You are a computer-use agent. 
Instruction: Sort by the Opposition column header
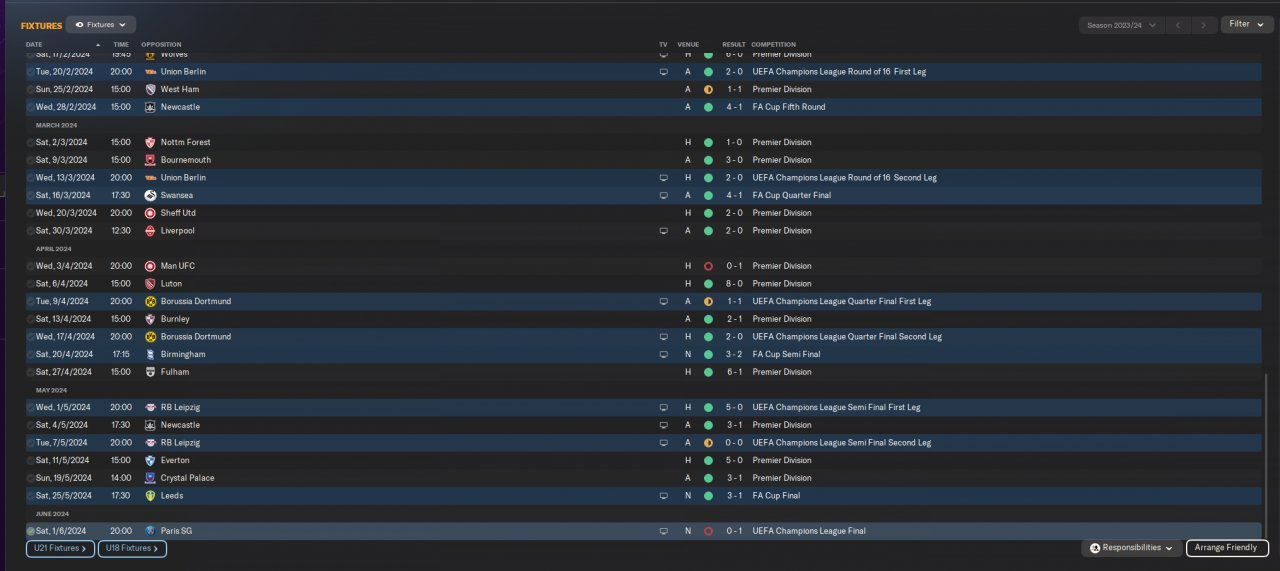[161, 45]
